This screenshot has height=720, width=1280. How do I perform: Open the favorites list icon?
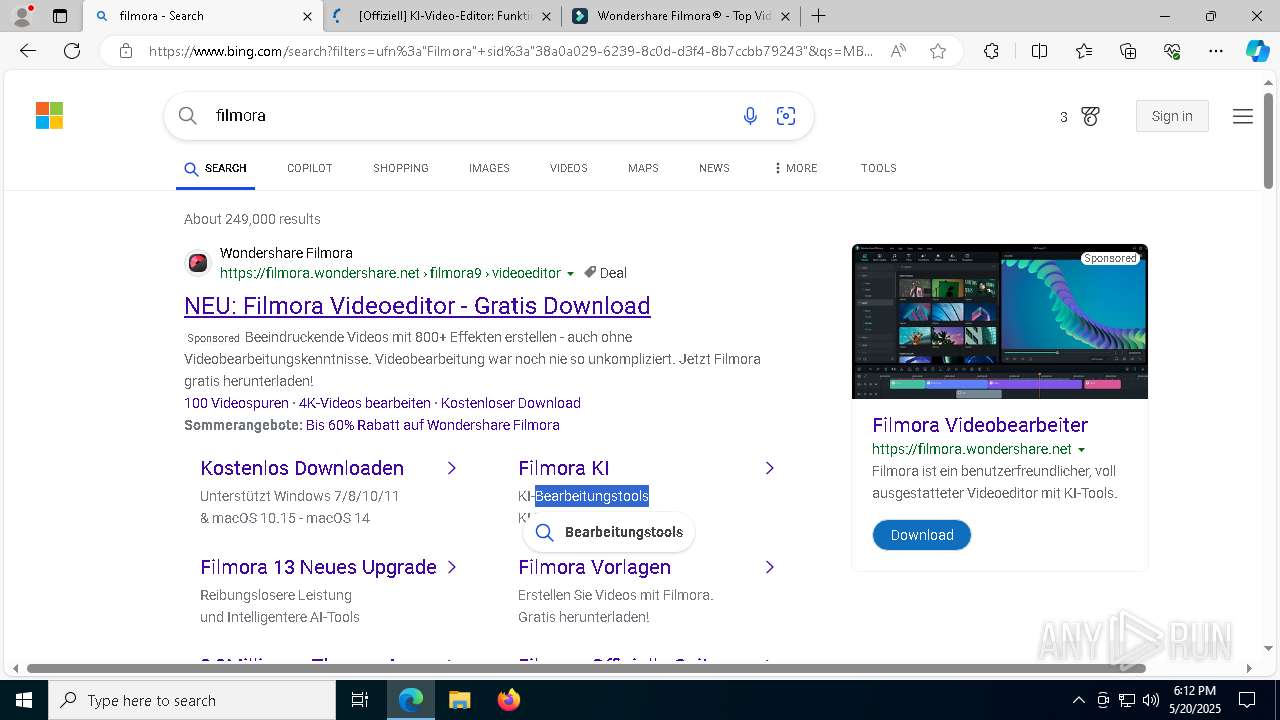[x=1084, y=51]
